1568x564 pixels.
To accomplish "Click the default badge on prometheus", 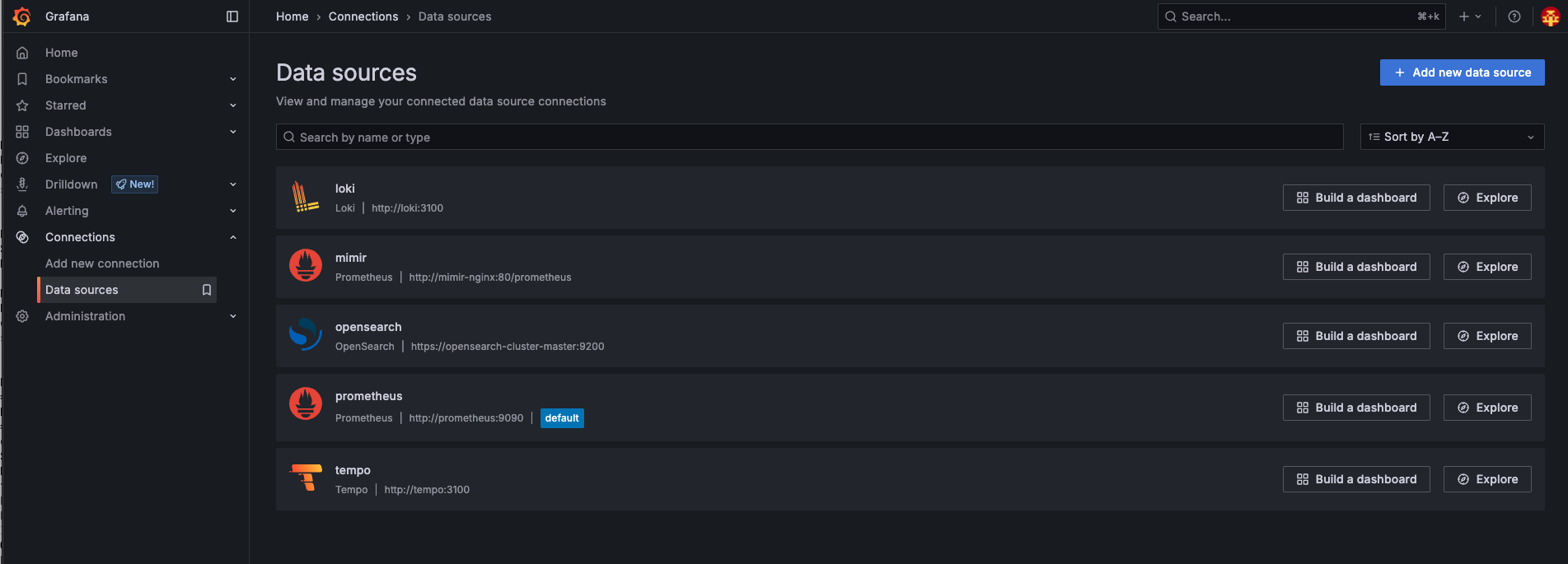I will pyautogui.click(x=562, y=418).
